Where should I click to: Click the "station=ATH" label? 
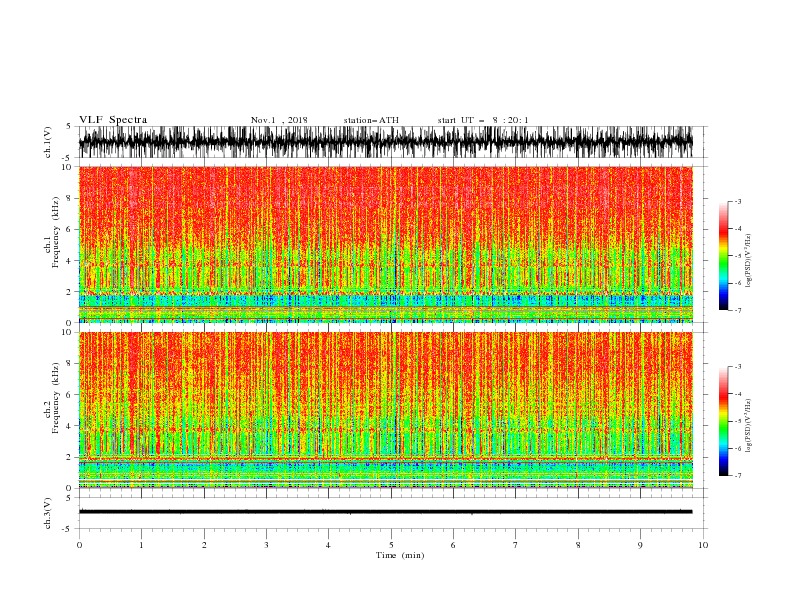coord(371,120)
